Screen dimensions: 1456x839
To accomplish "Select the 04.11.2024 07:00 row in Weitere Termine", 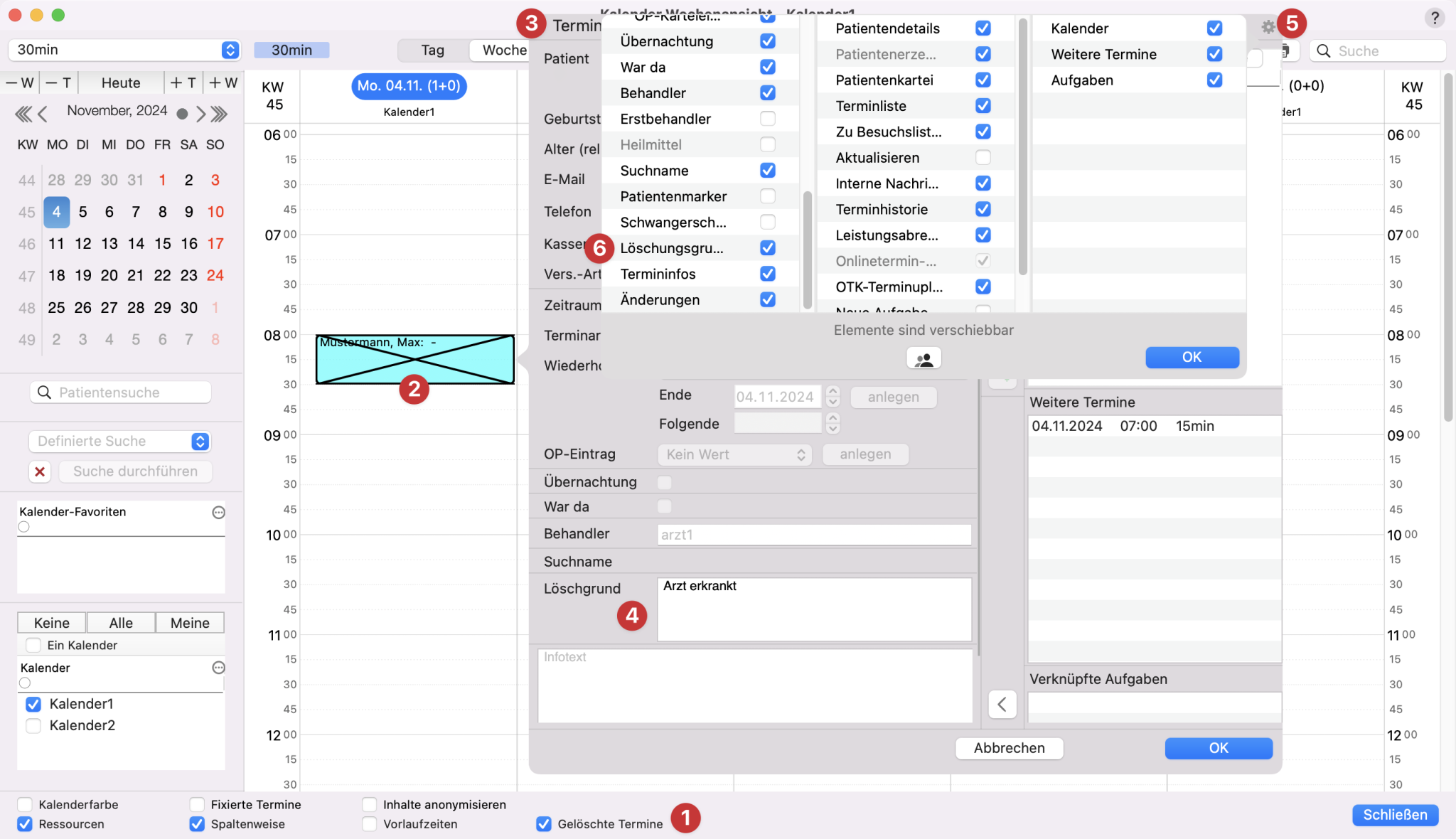I will (x=1154, y=426).
